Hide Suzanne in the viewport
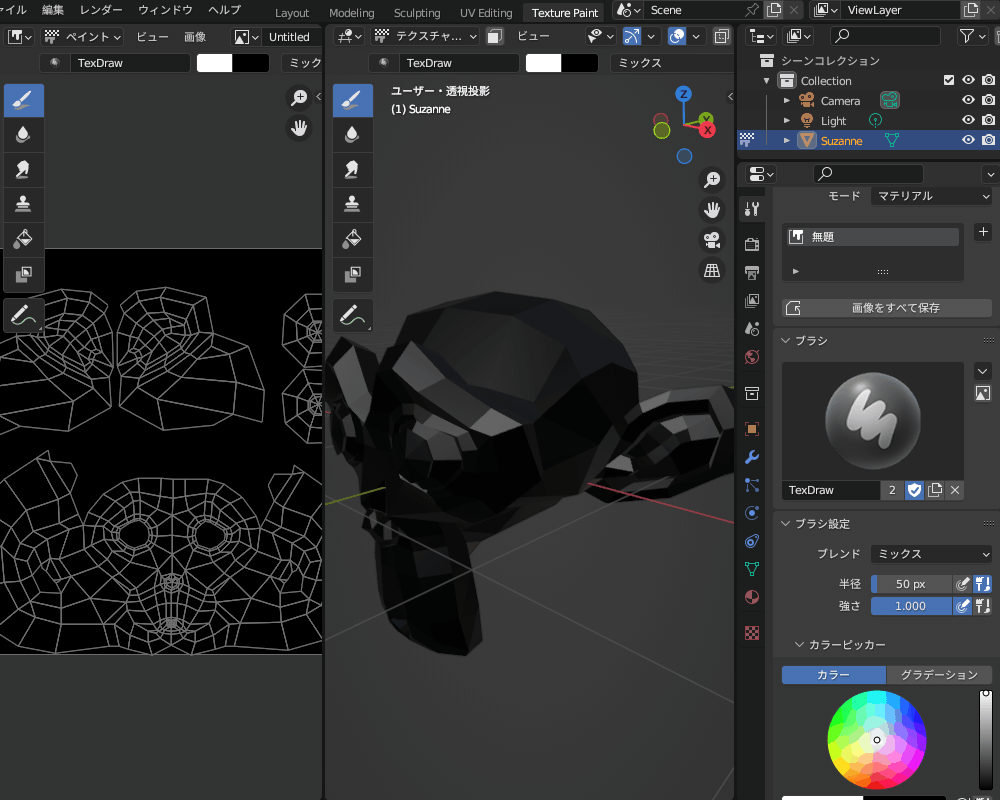The image size is (1000, 800). point(967,140)
